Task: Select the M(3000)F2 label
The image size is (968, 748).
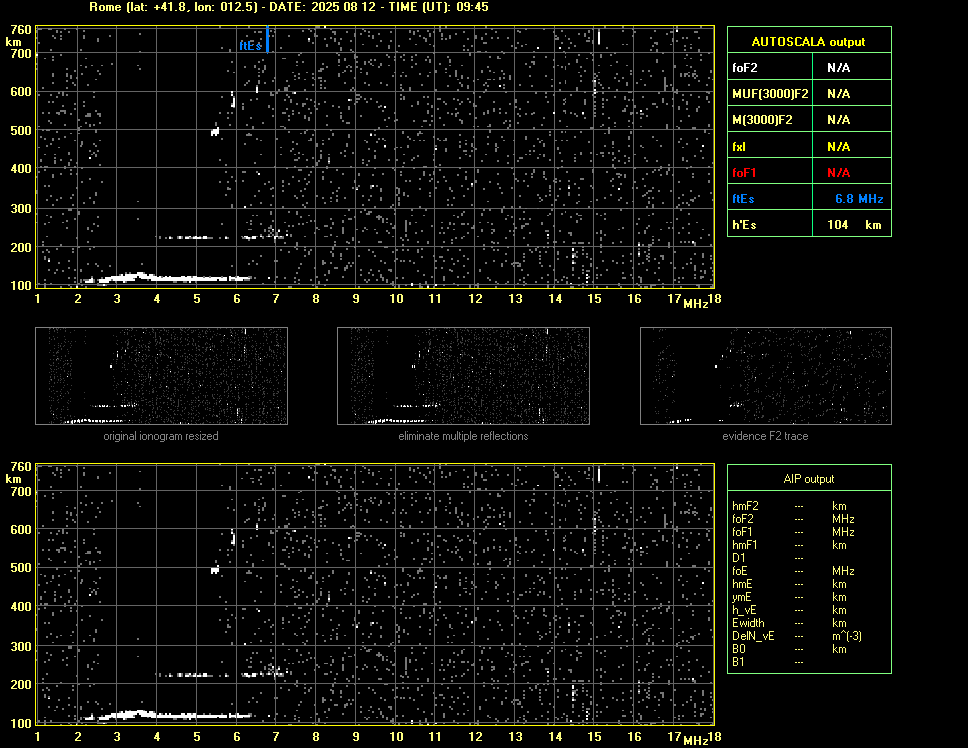Action: pyautogui.click(x=762, y=120)
